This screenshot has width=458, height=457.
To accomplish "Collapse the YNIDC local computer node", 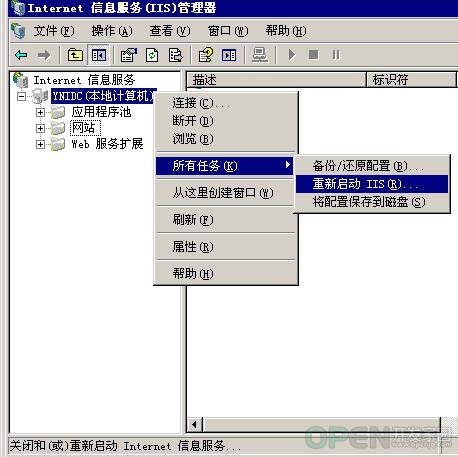I will tap(21, 96).
